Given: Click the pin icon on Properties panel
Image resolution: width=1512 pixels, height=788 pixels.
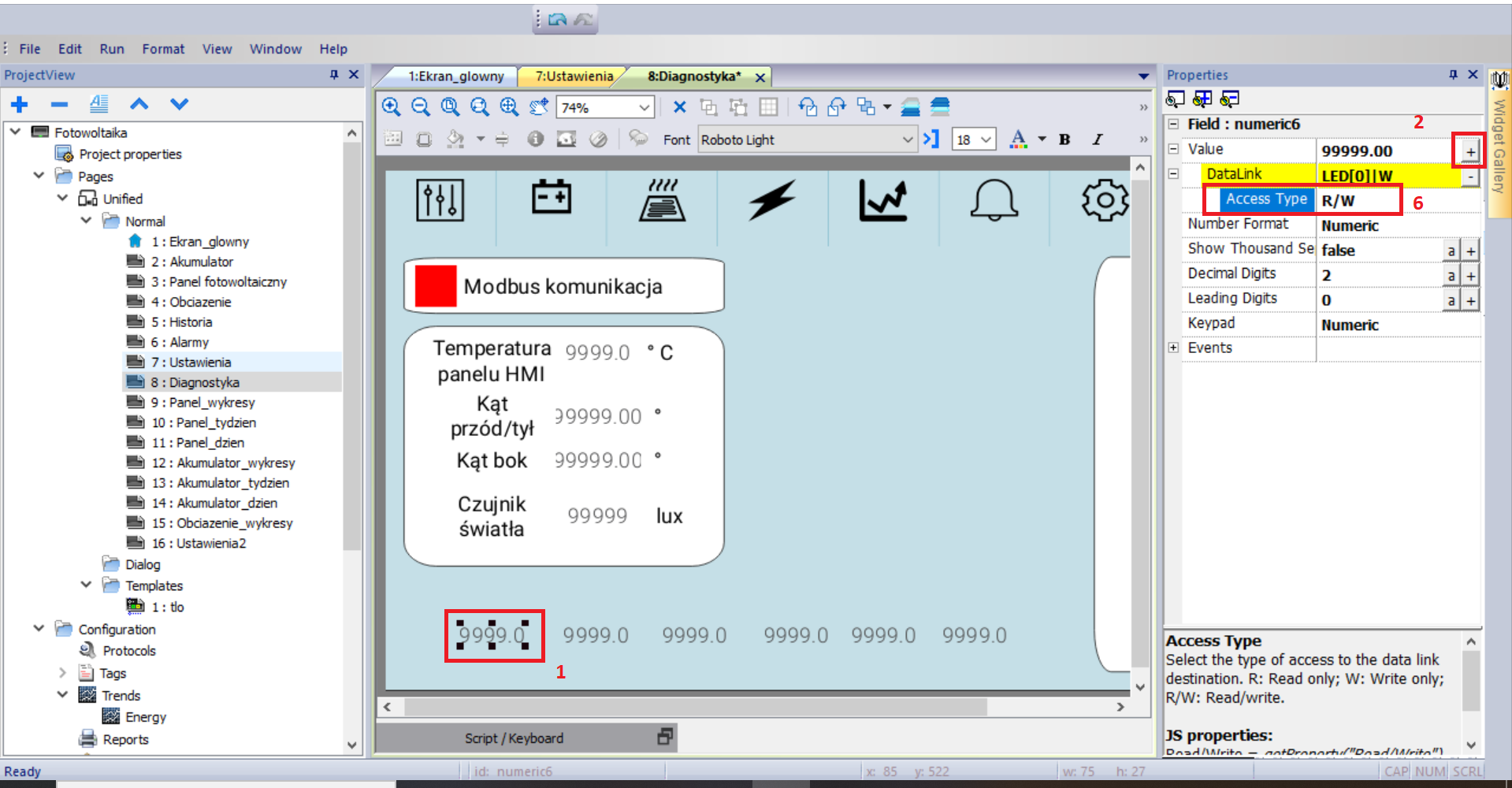Looking at the screenshot, I should 1453,74.
